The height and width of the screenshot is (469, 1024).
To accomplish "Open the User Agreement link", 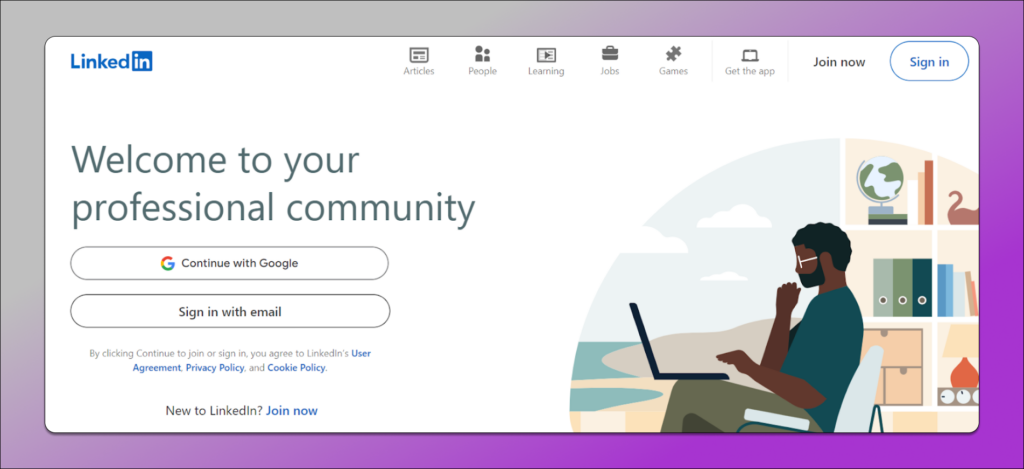I will pos(252,361).
